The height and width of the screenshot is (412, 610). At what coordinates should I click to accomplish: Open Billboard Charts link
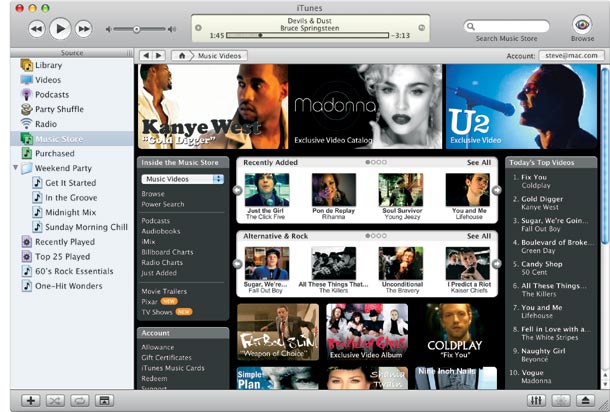167,252
